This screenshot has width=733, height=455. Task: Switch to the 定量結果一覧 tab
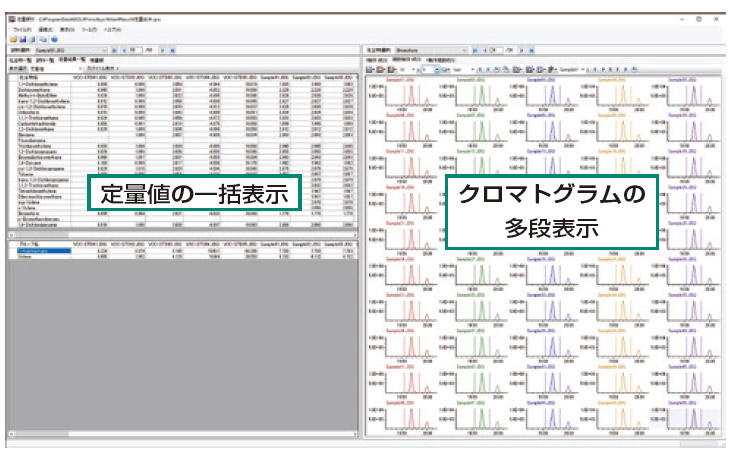(x=73, y=60)
